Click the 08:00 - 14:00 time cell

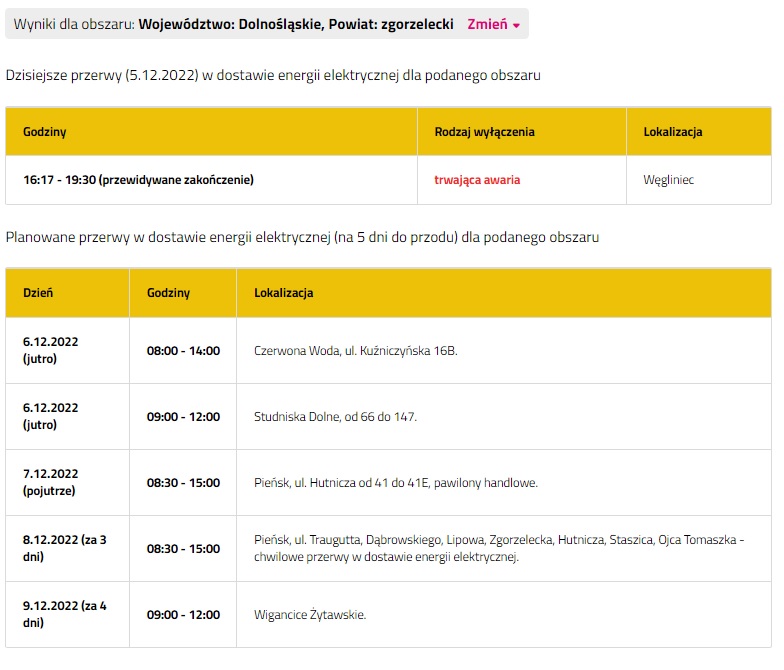pos(183,351)
